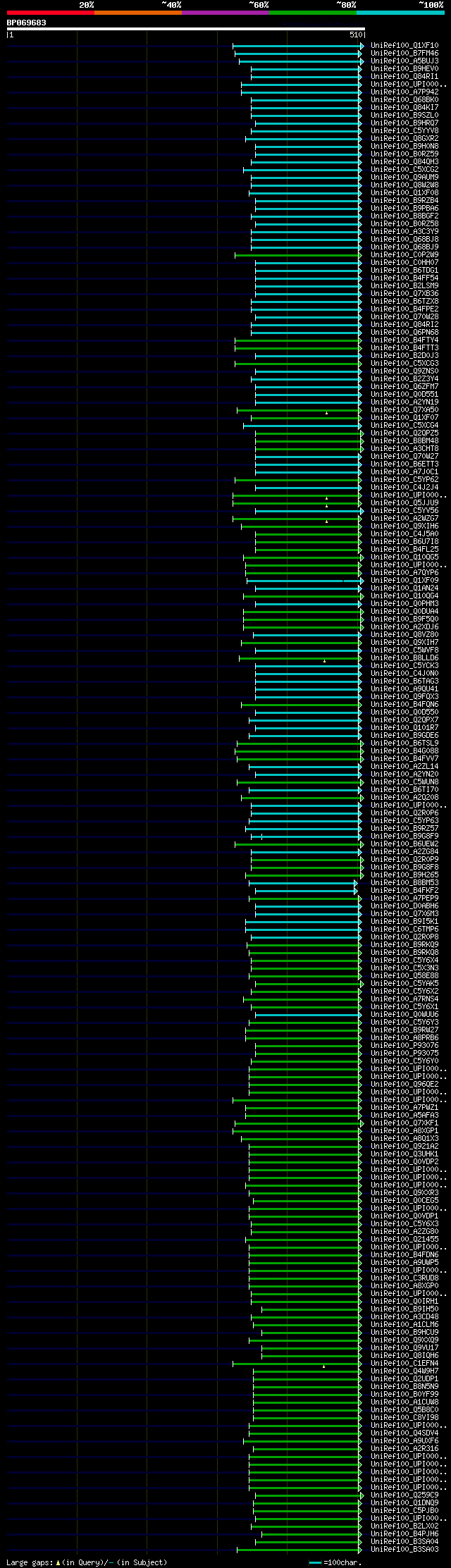Image resolution: width=451 pixels, height=1568 pixels.
Task: Click the red 20% identity color segment
Action: click(50, 13)
